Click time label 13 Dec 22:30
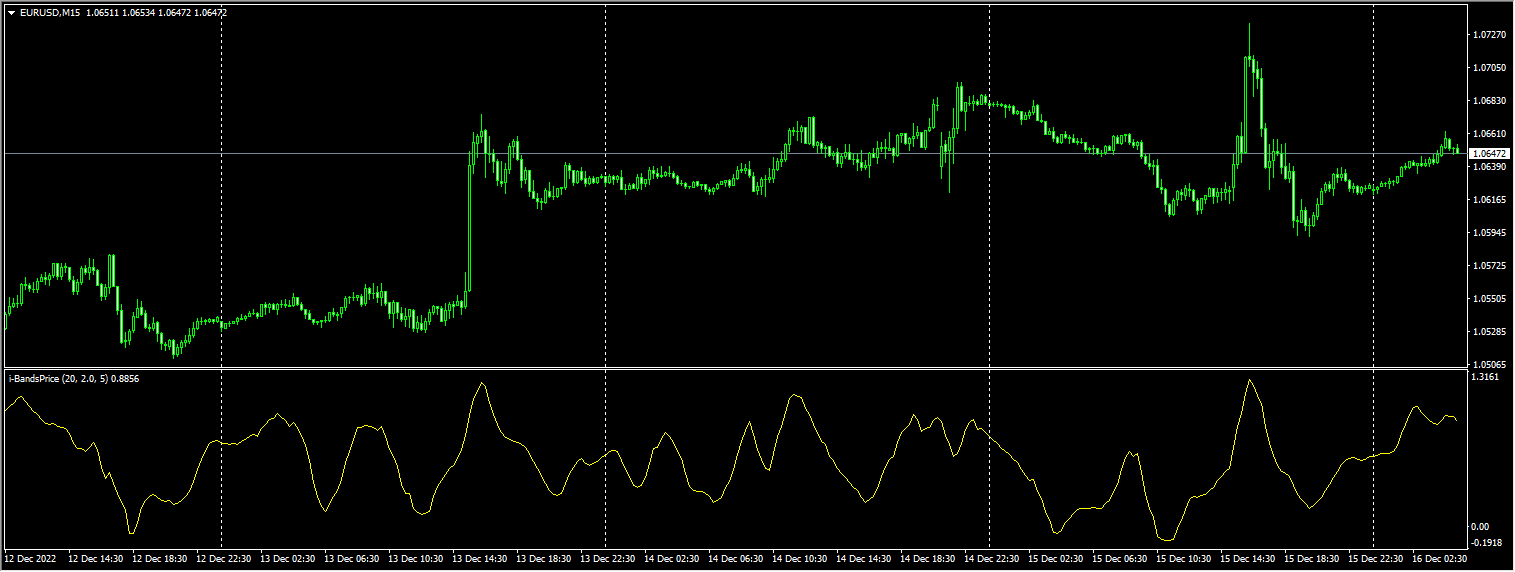This screenshot has height=572, width=1515. (x=606, y=558)
